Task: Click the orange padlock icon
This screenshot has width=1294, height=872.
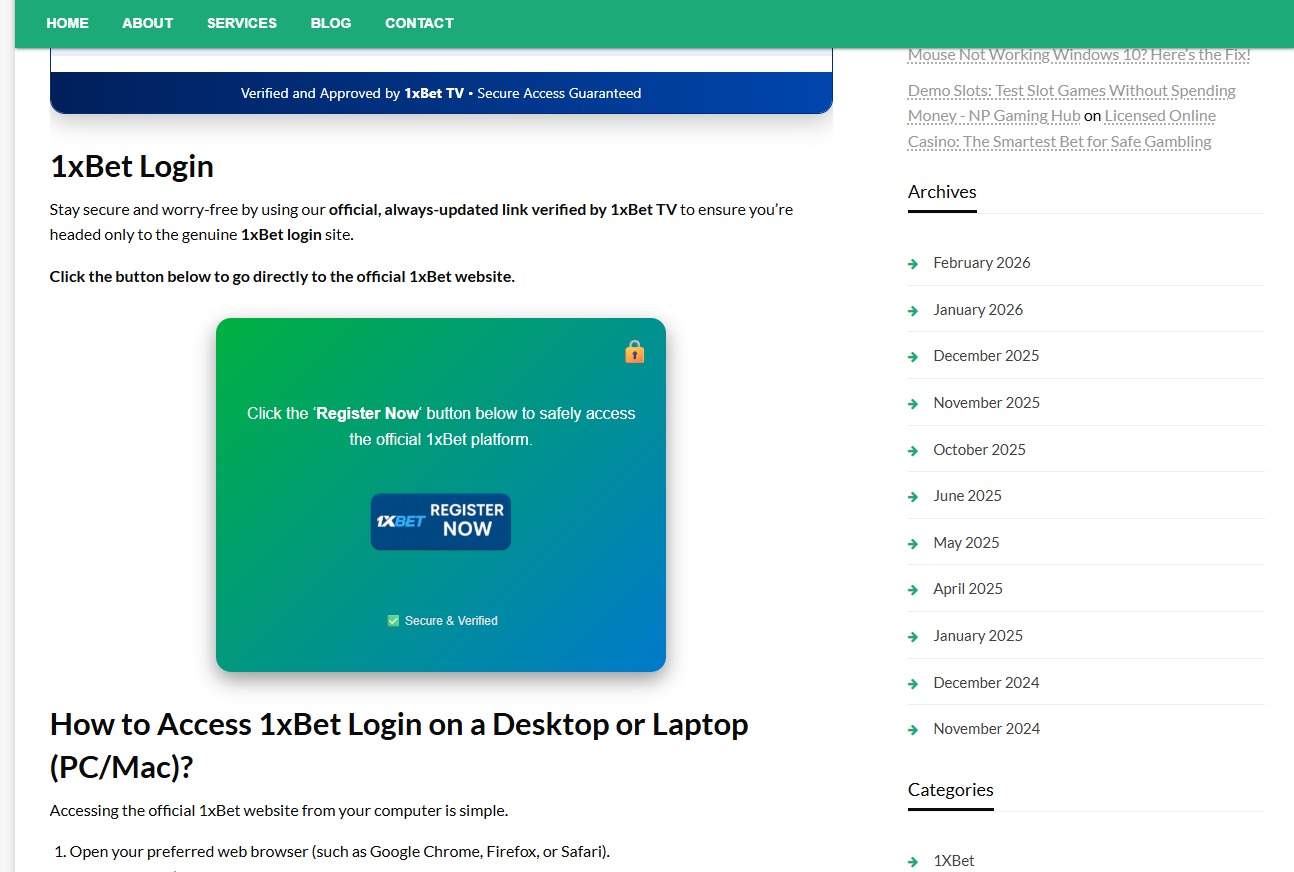Action: (x=634, y=352)
